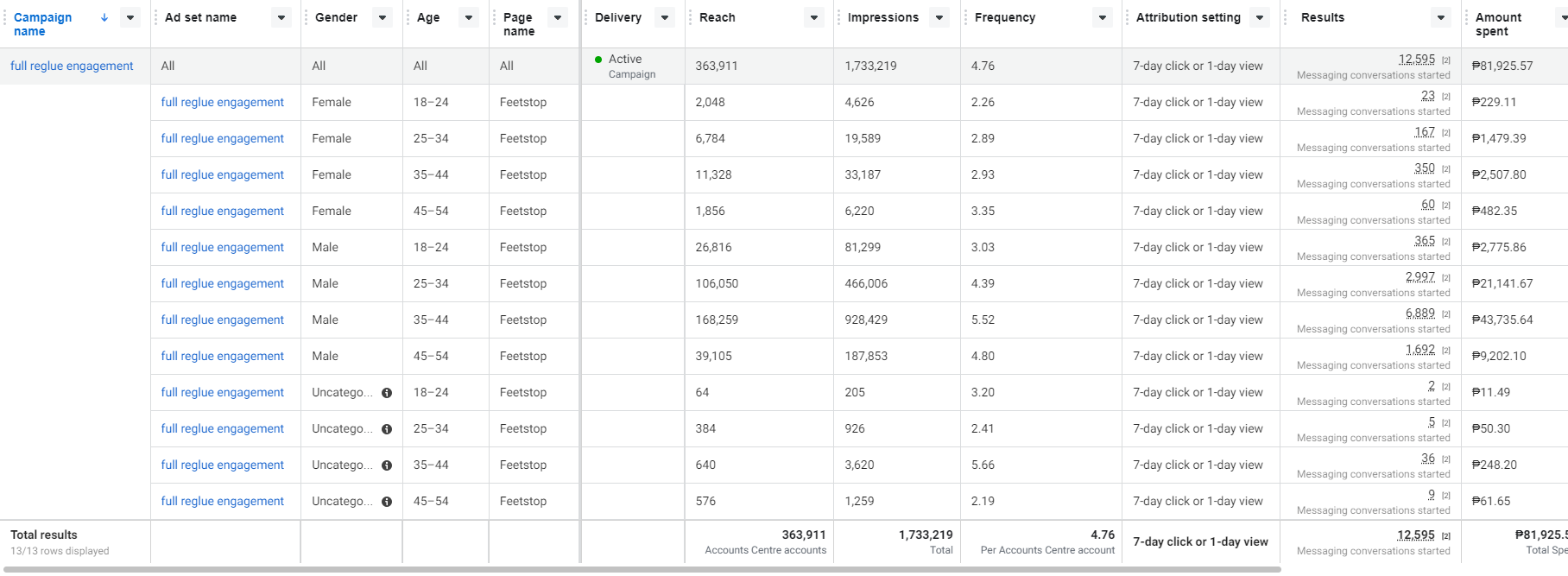1568x576 pixels.
Task: Click info icon beside Uncategorized 45–54 row
Action: click(387, 502)
